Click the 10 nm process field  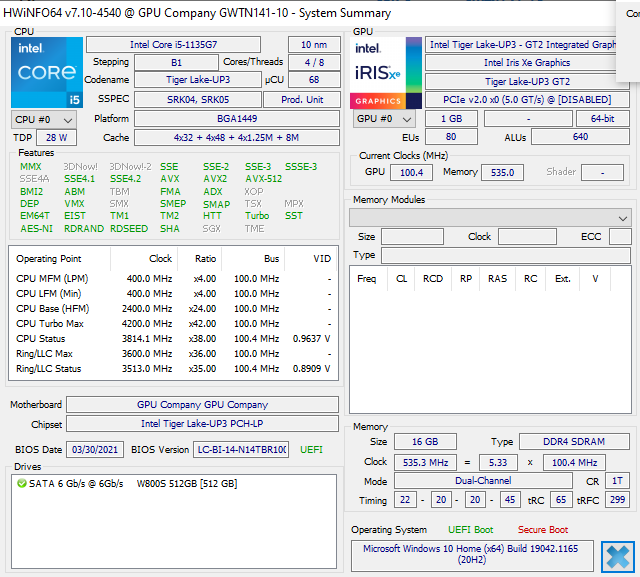314,44
